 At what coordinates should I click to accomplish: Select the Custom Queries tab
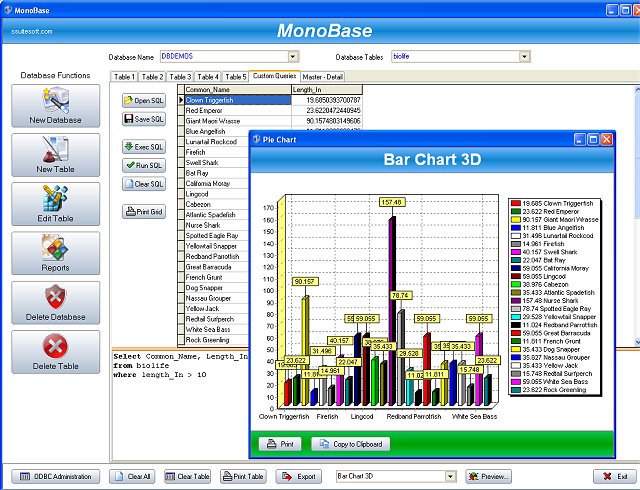coord(274,76)
